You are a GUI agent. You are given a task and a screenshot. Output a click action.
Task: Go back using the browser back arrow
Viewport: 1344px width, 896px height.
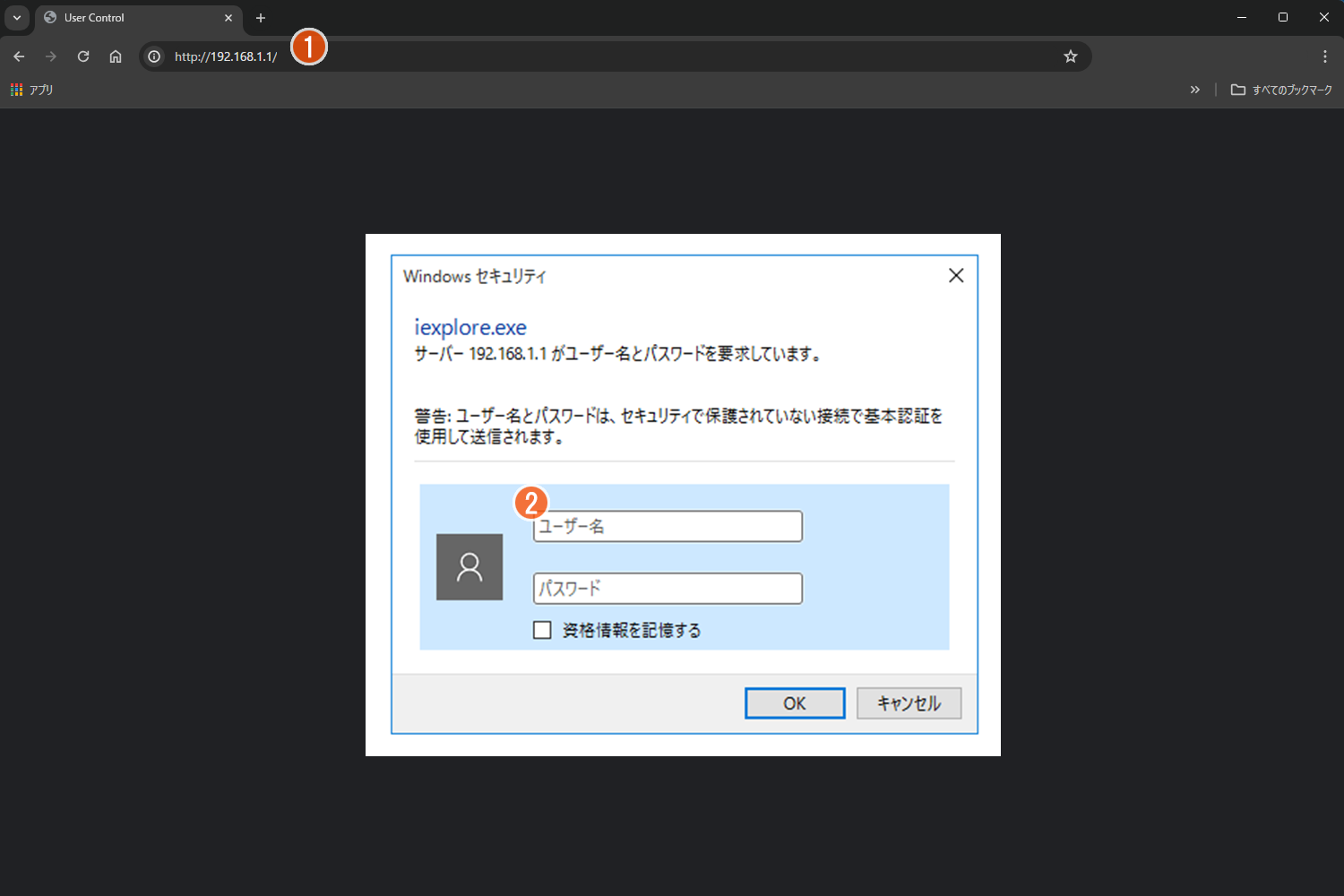[19, 56]
